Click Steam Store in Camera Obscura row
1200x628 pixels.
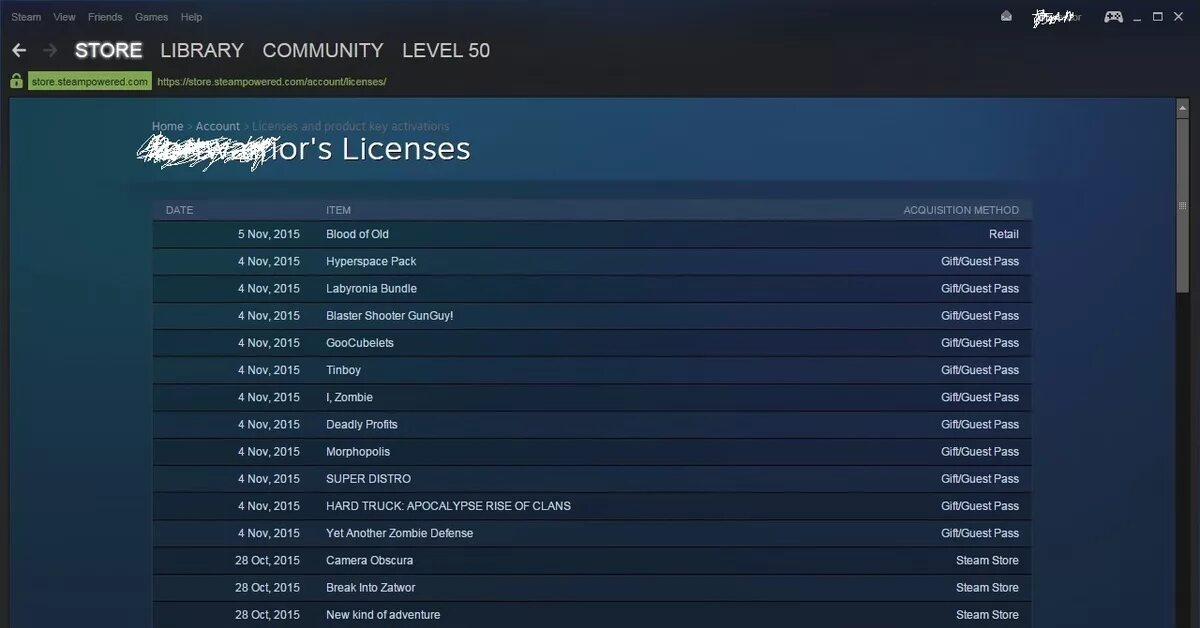click(x=987, y=560)
